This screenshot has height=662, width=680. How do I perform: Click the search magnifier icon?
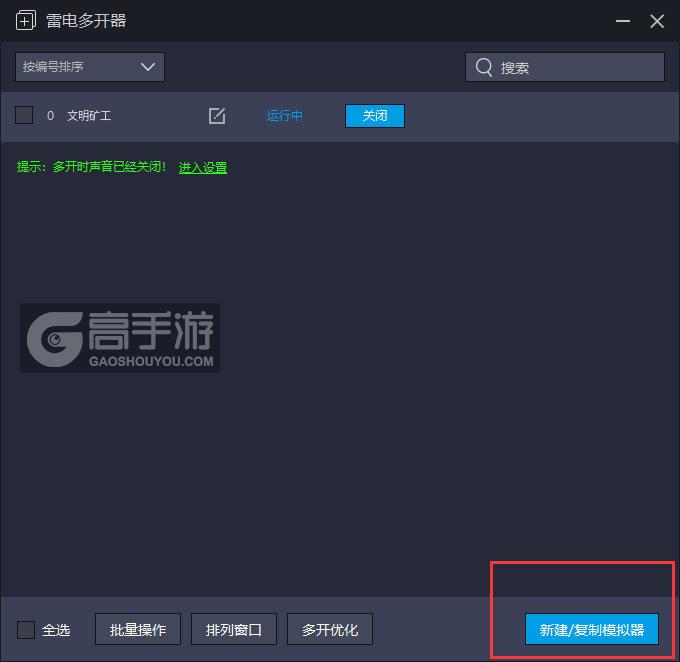pos(484,68)
